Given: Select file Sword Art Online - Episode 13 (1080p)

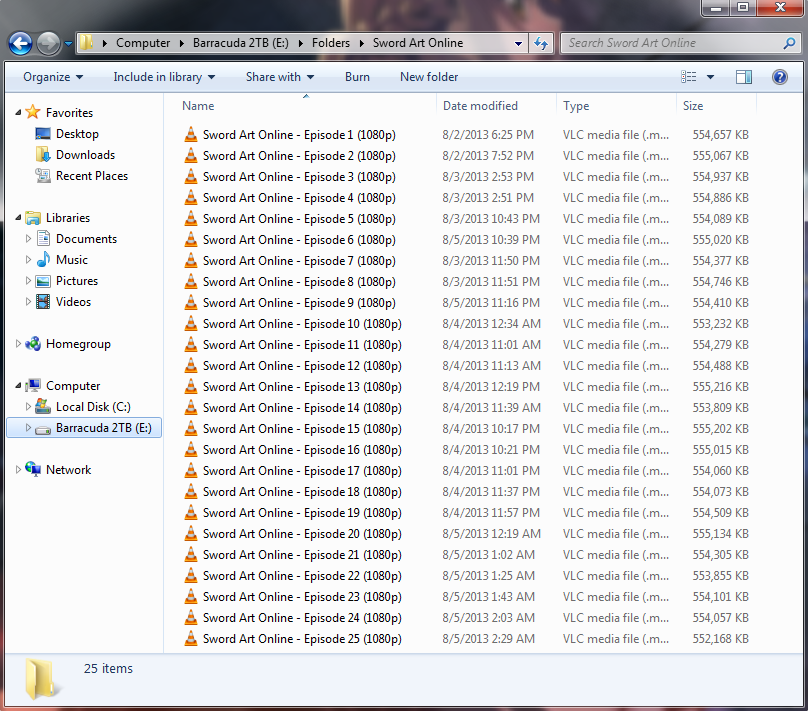Looking at the screenshot, I should point(302,387).
